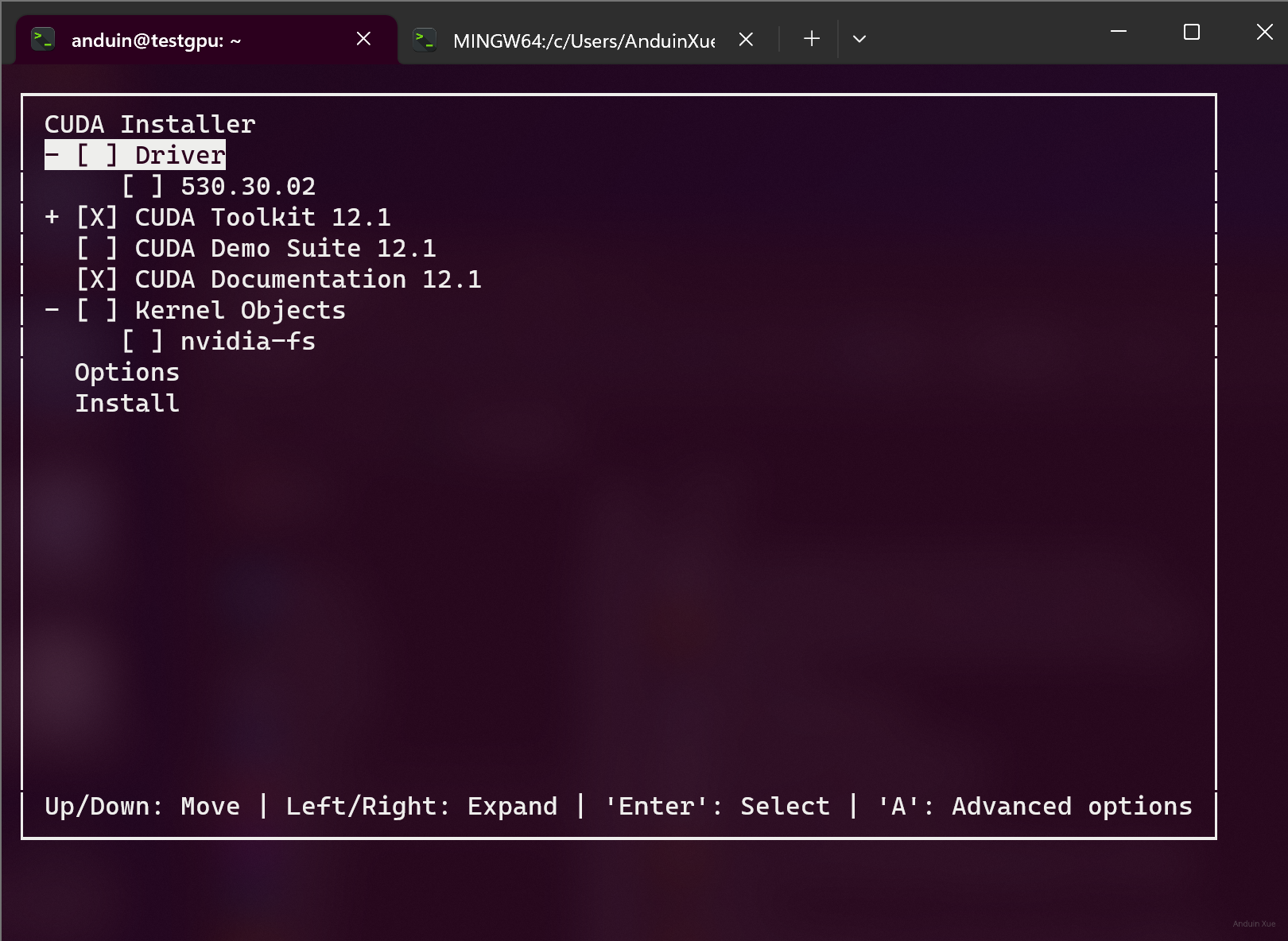Image resolution: width=1288 pixels, height=941 pixels.
Task: Open a new terminal tab with plus
Action: tap(811, 39)
